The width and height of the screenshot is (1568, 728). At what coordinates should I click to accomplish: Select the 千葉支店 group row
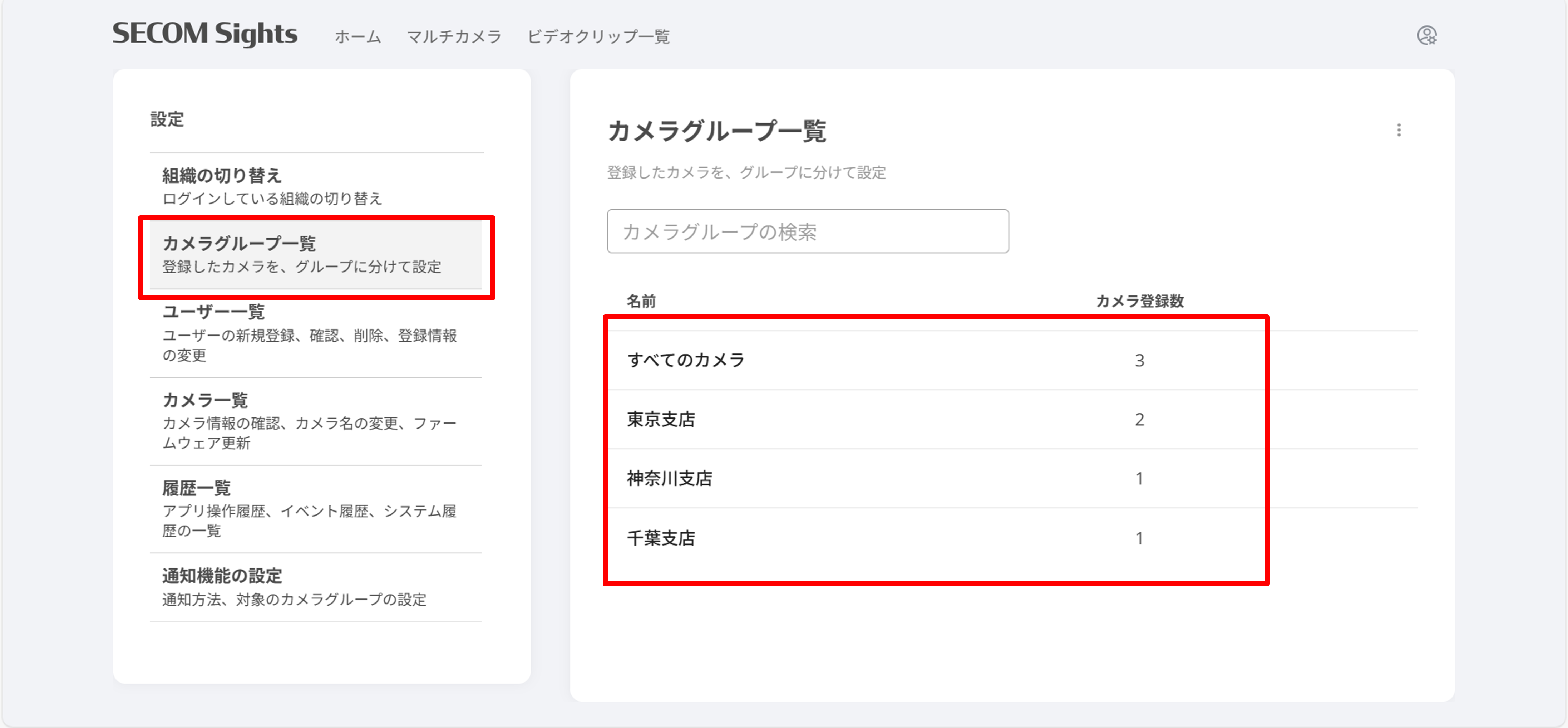coord(1012,538)
